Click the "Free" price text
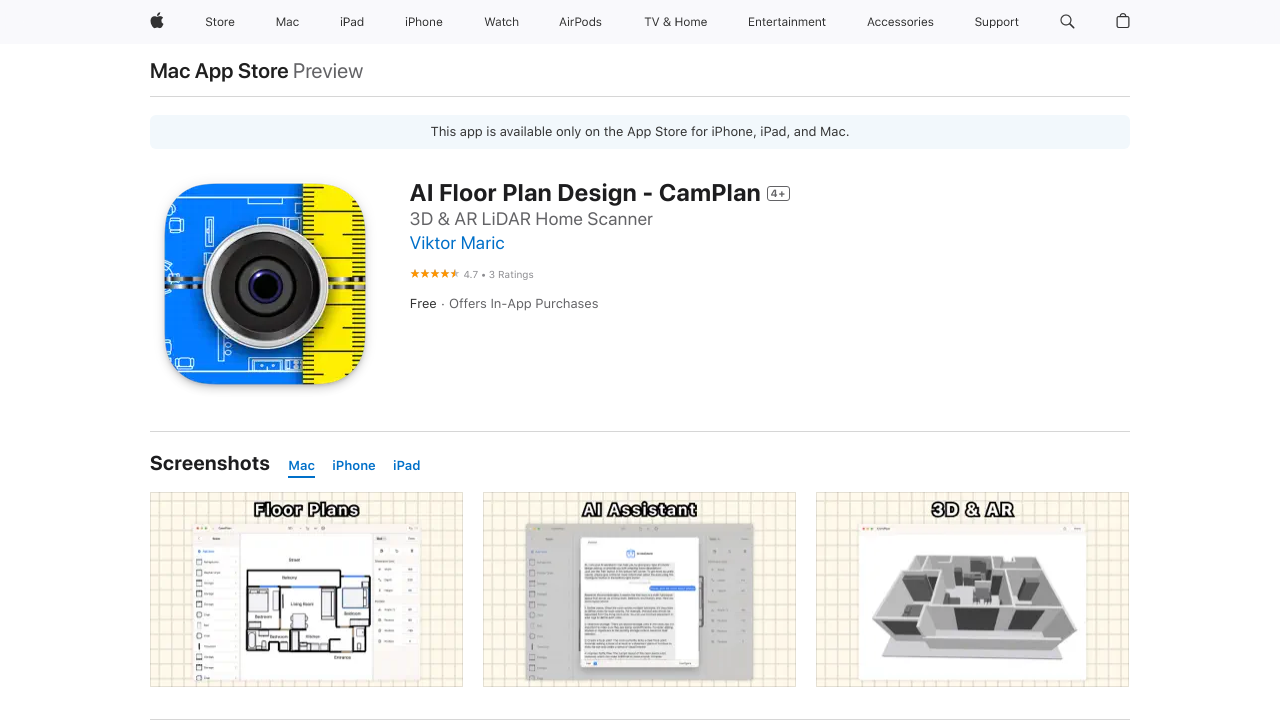Screen dimensions: 1280x720 click(x=423, y=304)
